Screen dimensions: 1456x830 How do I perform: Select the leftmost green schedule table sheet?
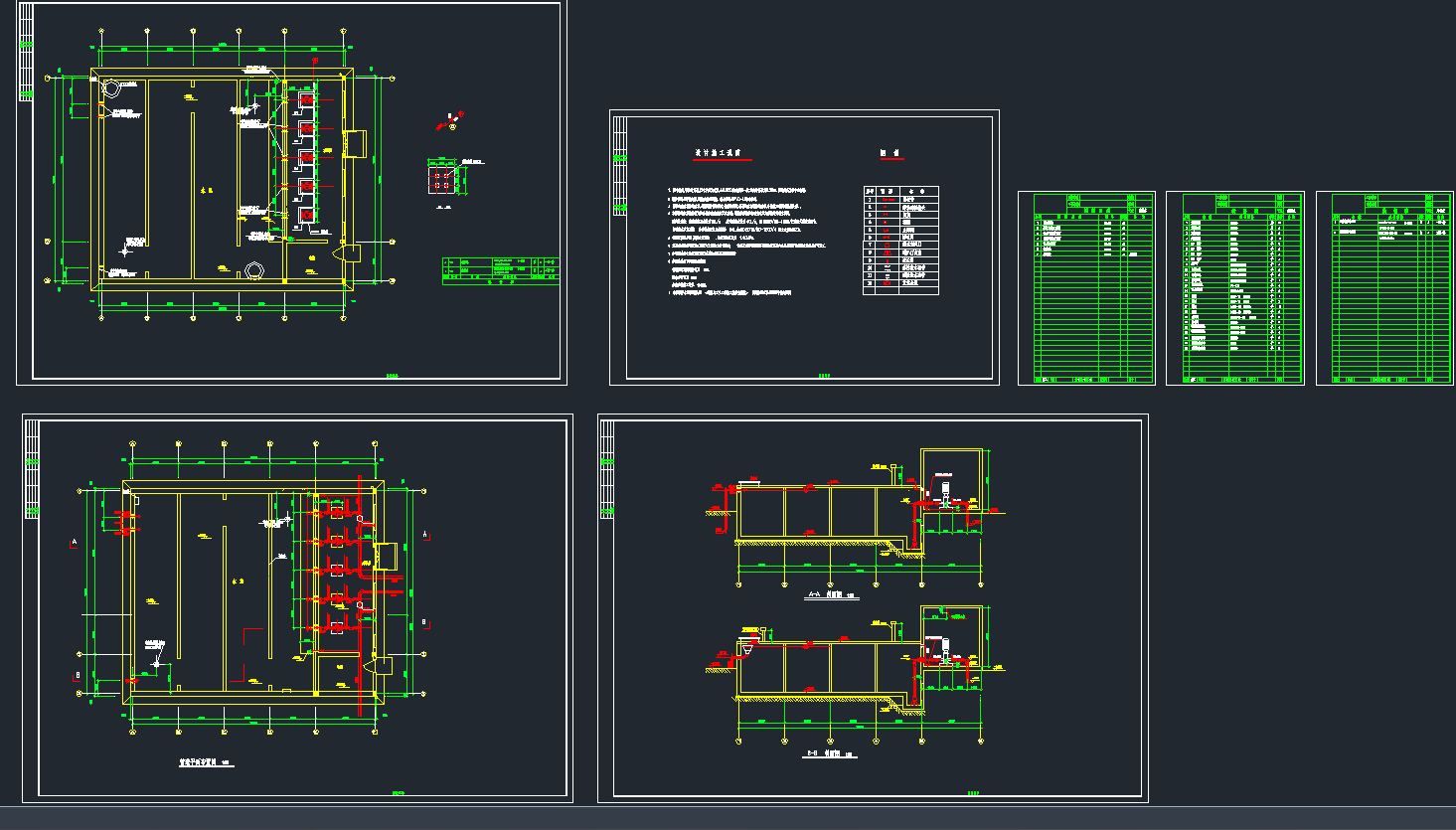[1086, 288]
